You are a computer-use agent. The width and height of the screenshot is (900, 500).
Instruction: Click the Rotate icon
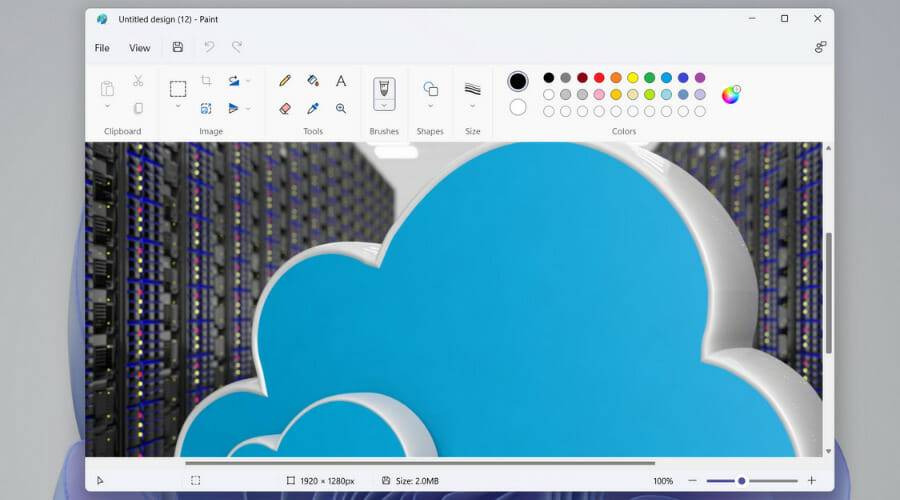[234, 80]
